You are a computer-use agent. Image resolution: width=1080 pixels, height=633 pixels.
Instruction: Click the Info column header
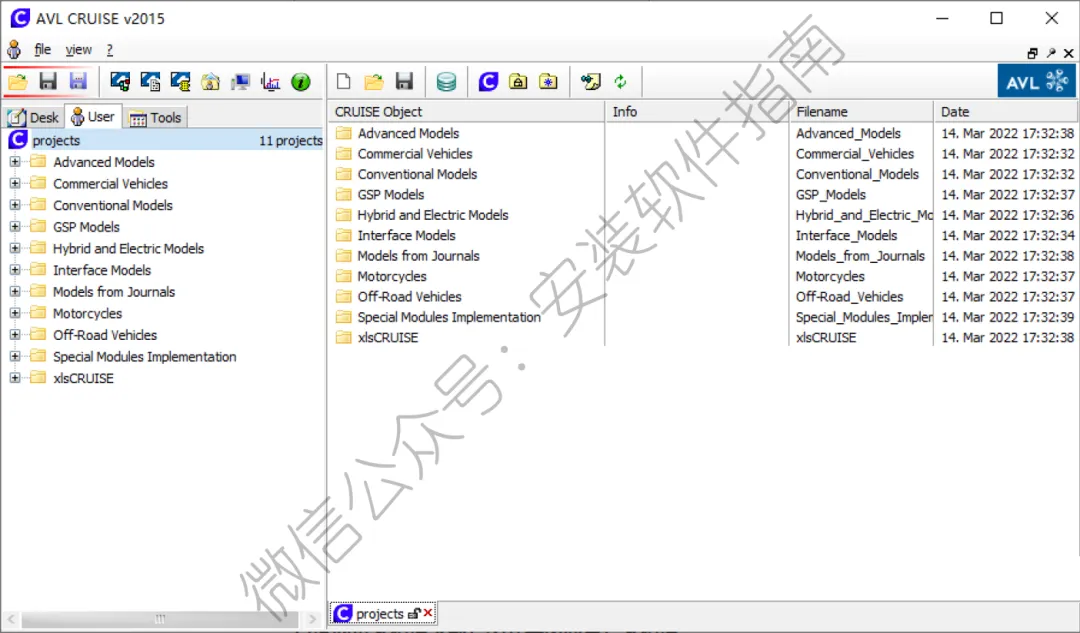tap(696, 112)
